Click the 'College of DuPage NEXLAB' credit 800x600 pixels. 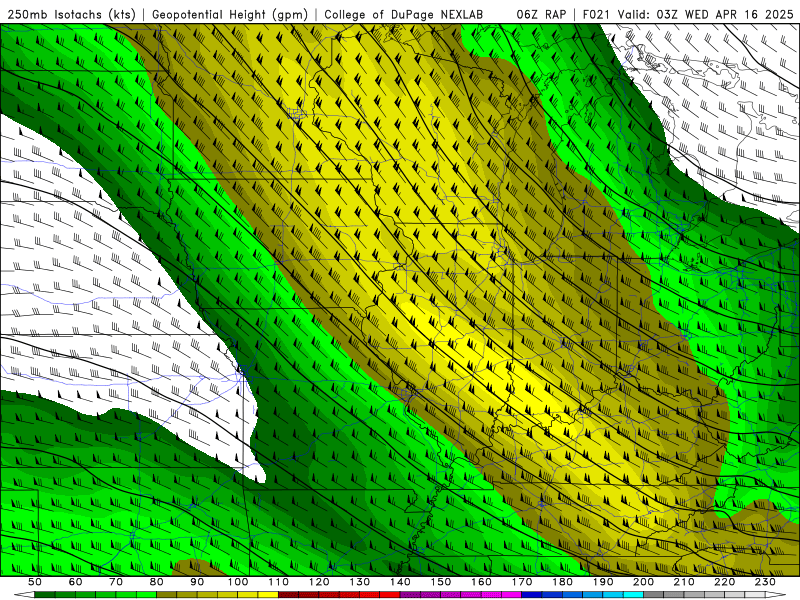tap(404, 14)
